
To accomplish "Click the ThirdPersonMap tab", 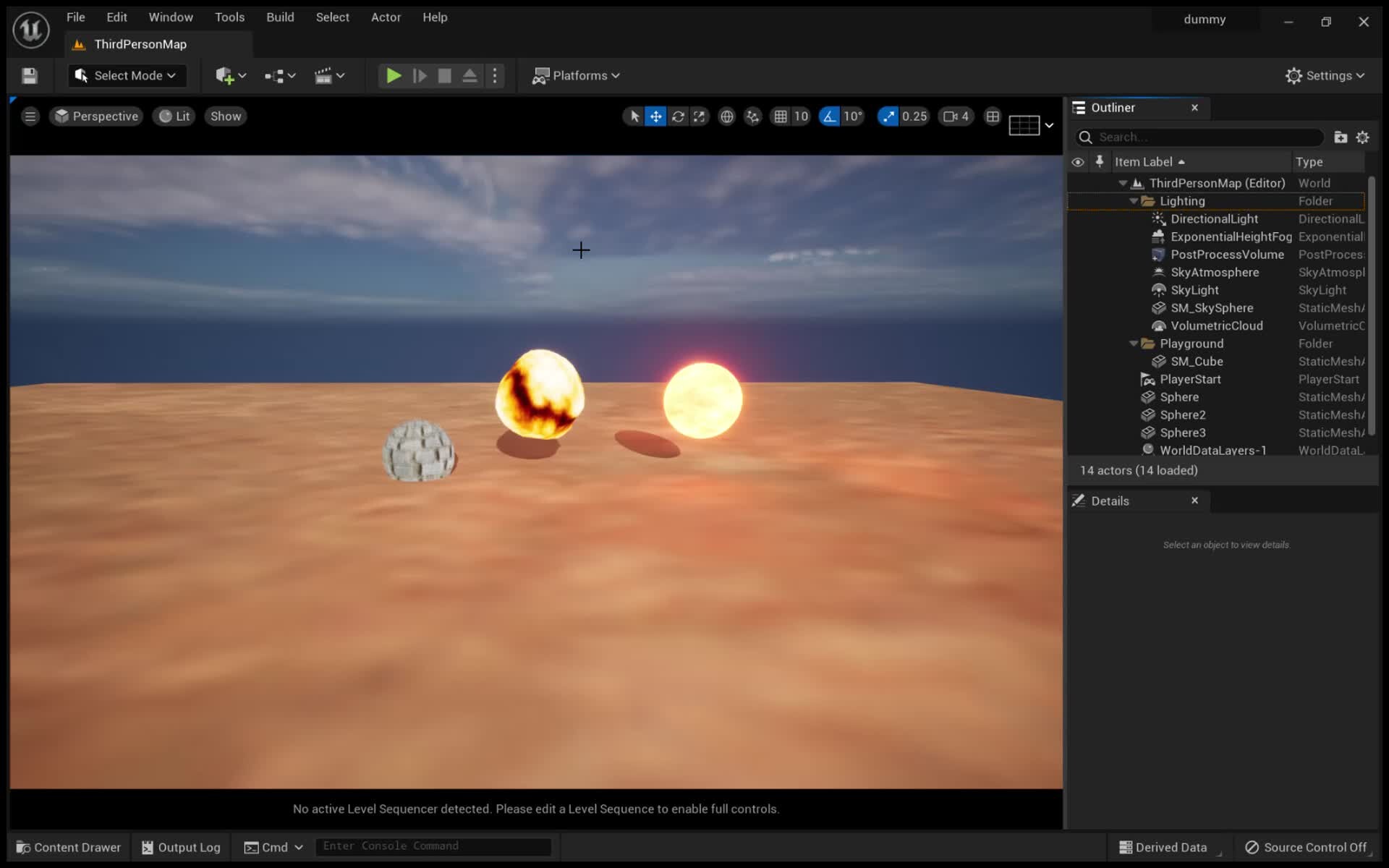I will (x=141, y=44).
